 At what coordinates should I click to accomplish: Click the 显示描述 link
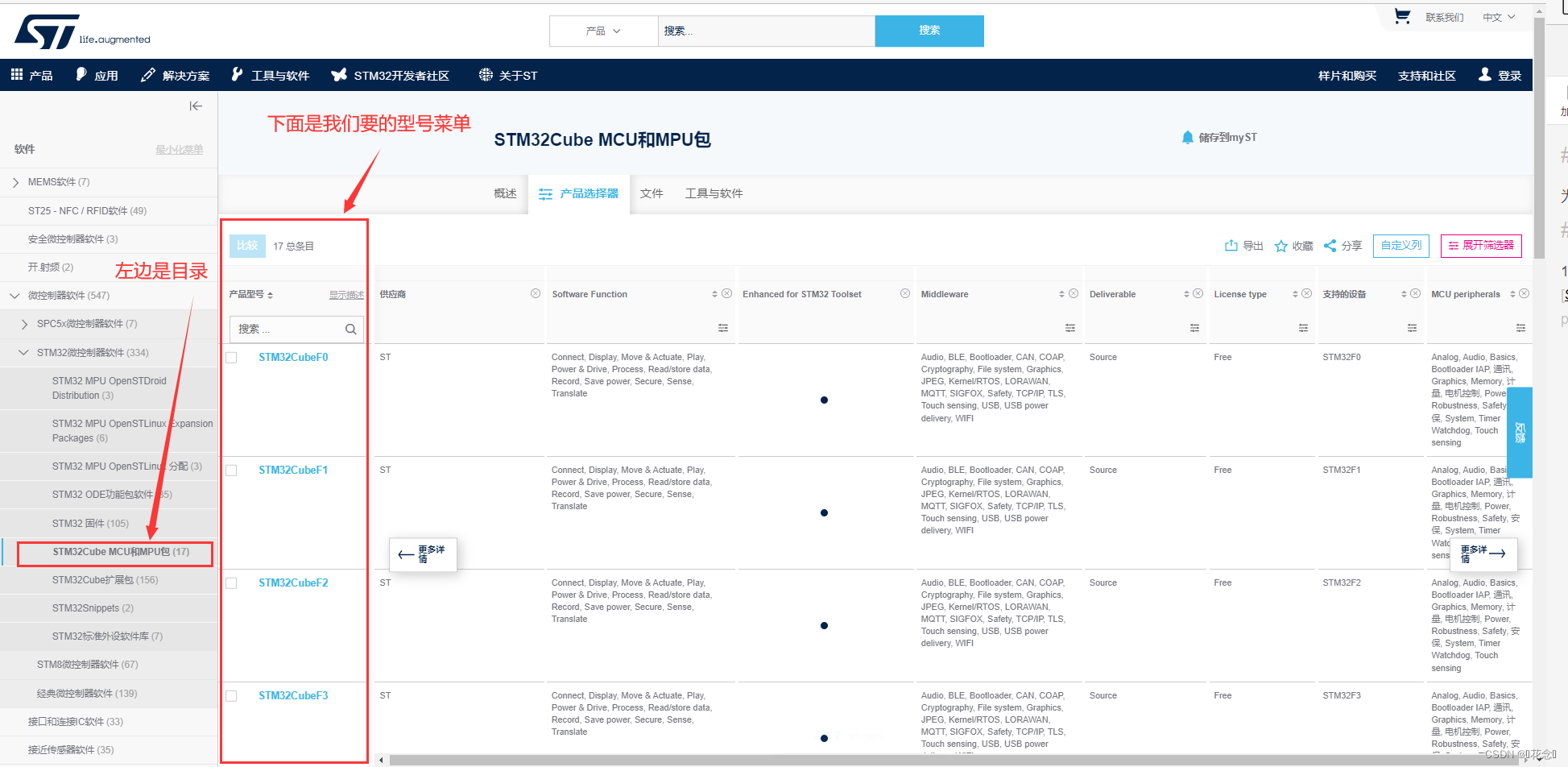pyautogui.click(x=346, y=295)
